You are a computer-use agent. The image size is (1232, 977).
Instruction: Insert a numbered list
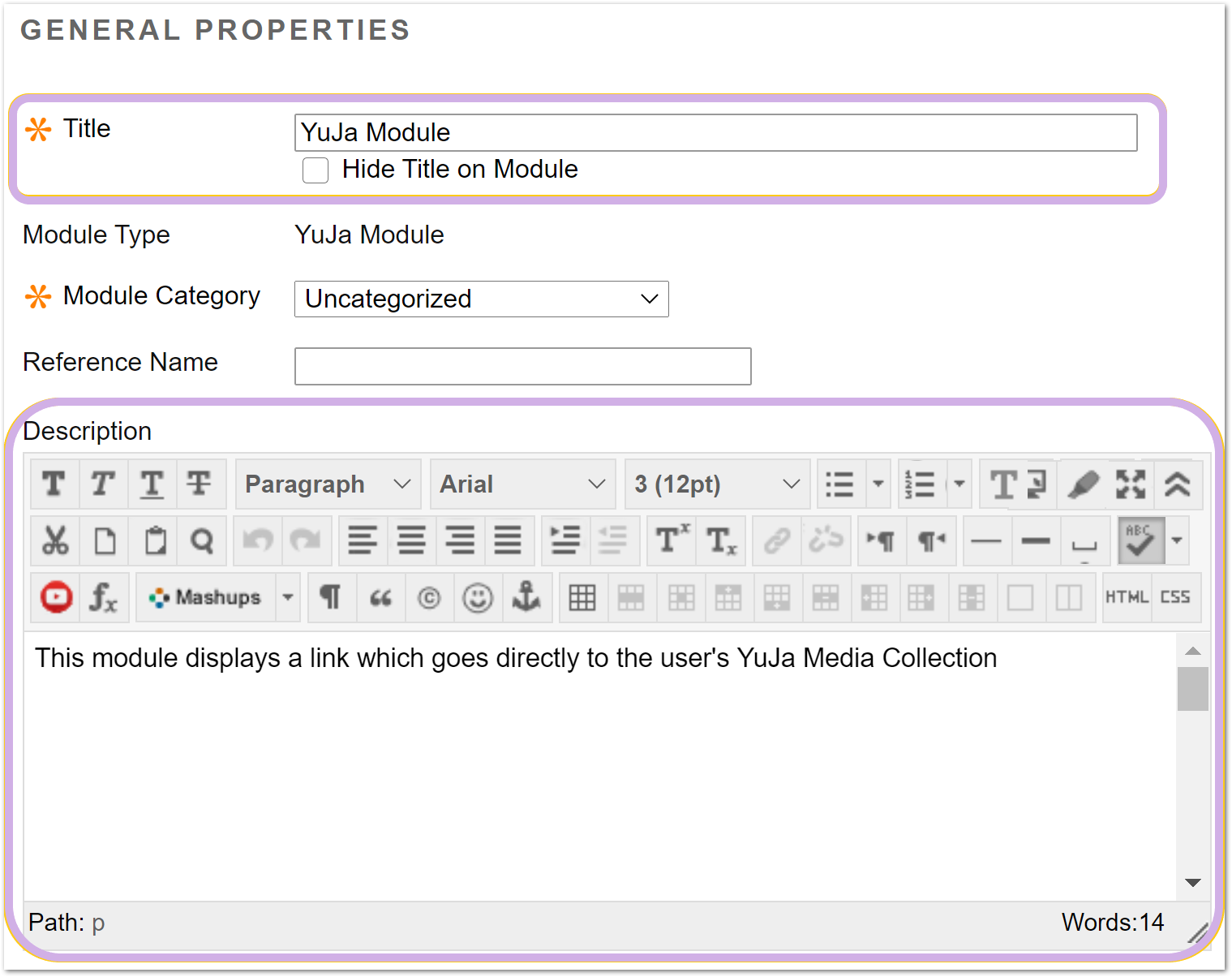[x=921, y=484]
